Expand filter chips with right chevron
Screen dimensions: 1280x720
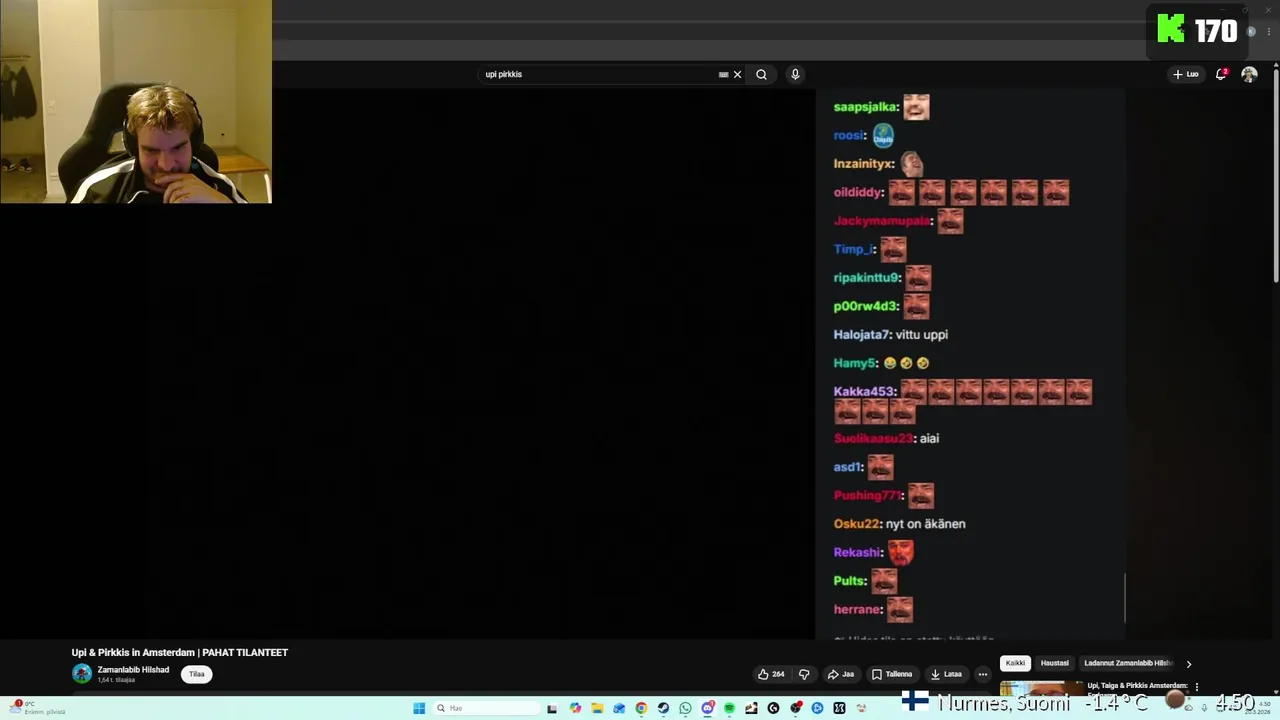tap(1188, 663)
